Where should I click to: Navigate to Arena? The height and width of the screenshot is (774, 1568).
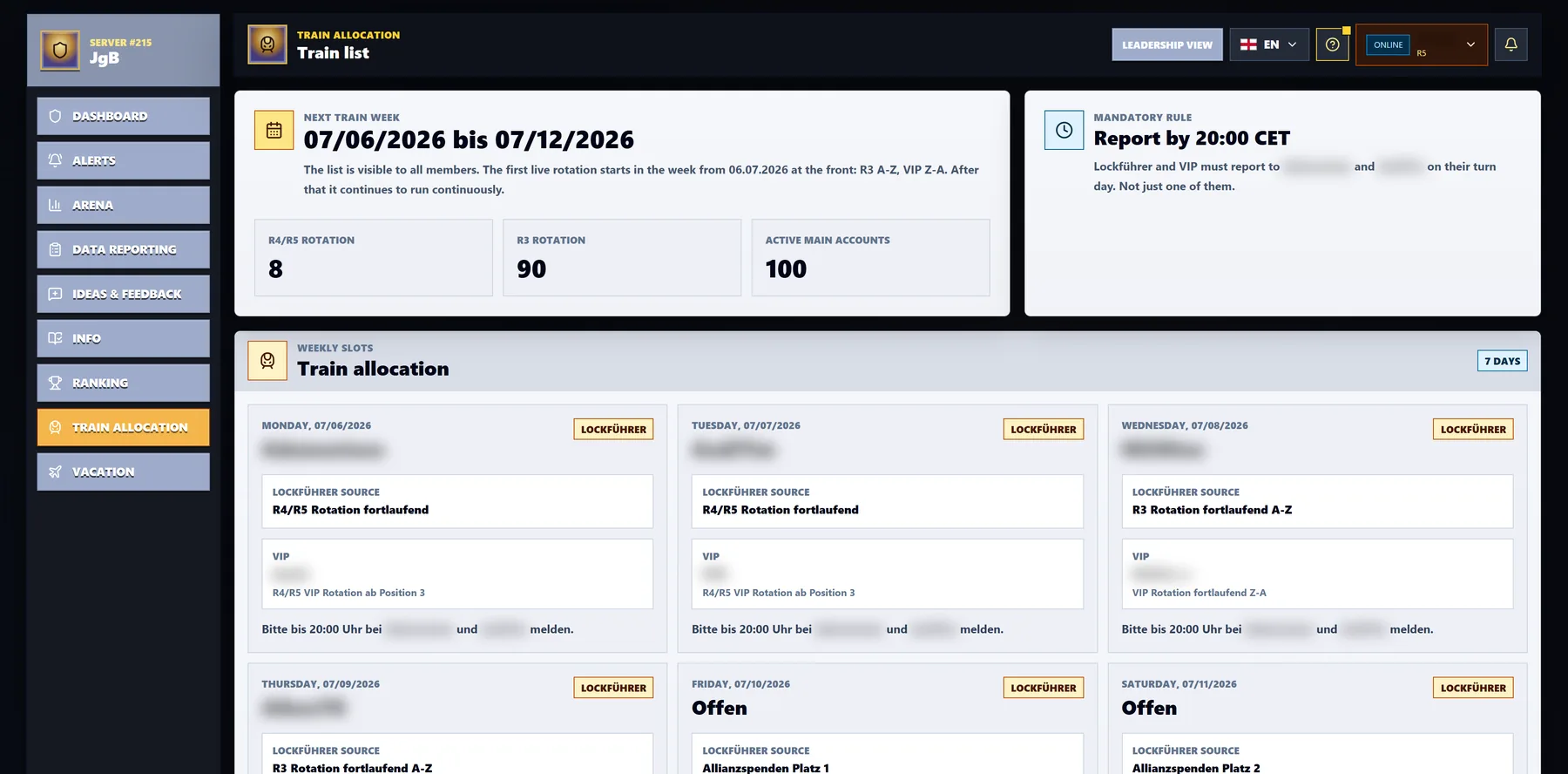[x=124, y=205]
